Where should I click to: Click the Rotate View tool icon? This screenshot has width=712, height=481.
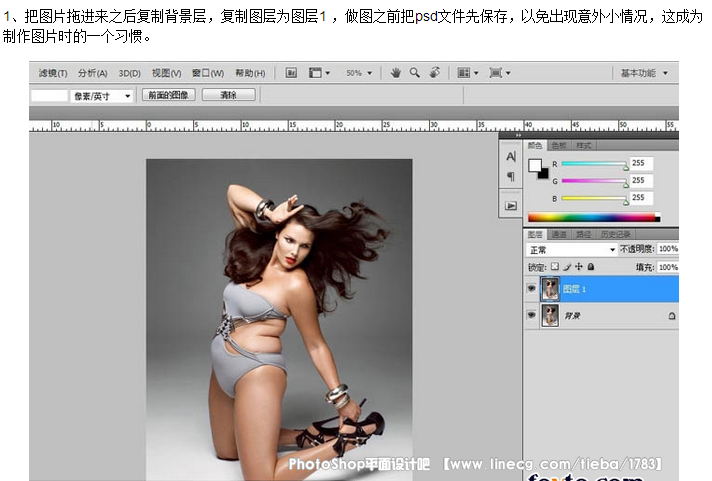[x=434, y=73]
